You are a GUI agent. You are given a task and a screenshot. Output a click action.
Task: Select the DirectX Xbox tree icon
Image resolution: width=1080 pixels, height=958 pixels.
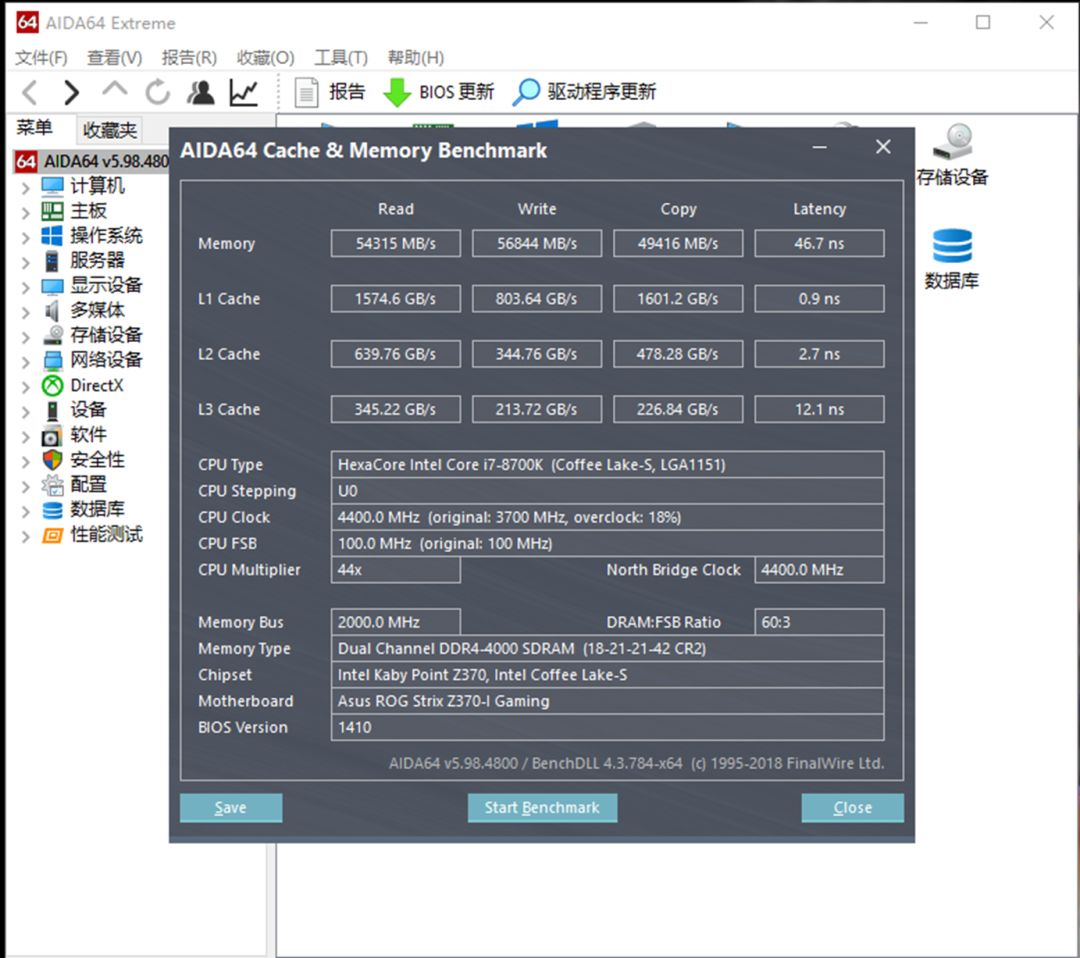52,386
